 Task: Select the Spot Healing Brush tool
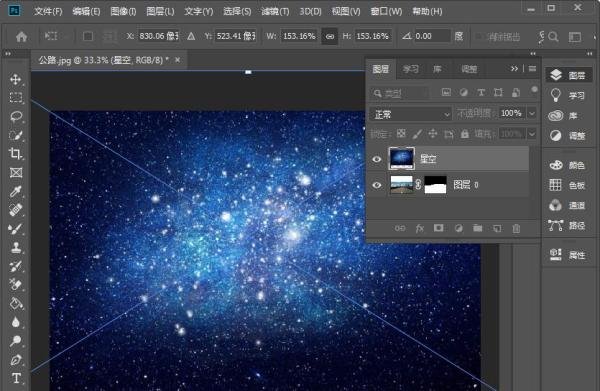(x=16, y=210)
